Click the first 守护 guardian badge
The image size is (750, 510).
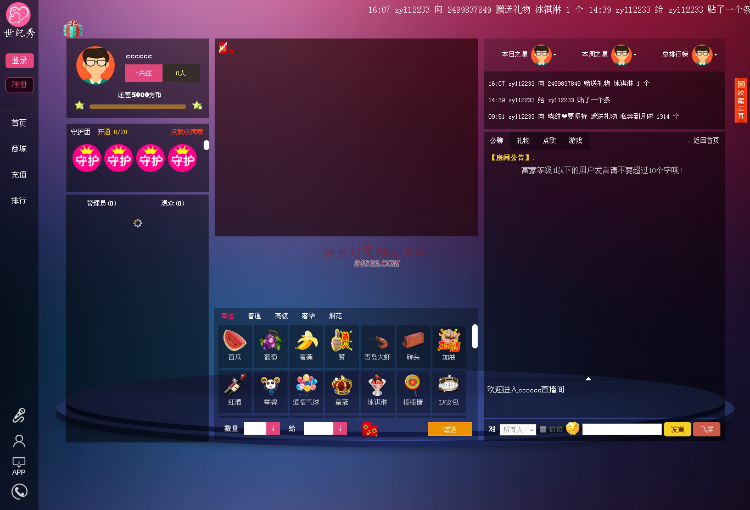tap(87, 158)
